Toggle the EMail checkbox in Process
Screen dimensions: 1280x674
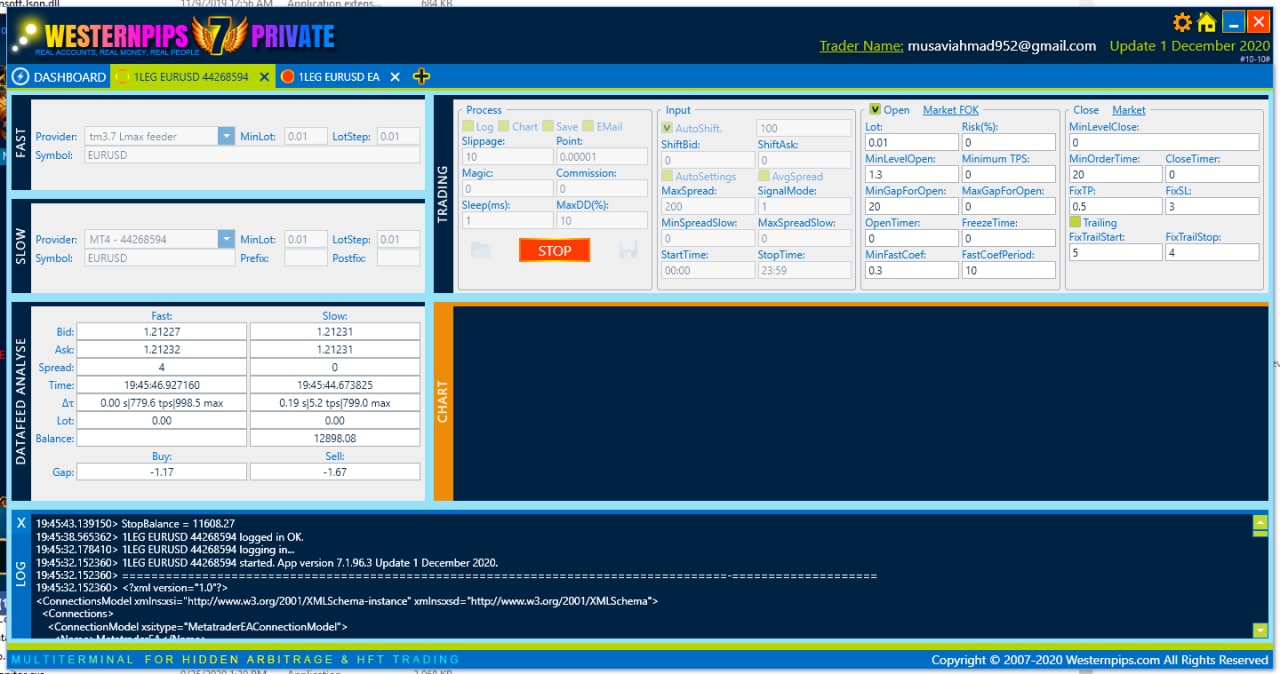588,126
